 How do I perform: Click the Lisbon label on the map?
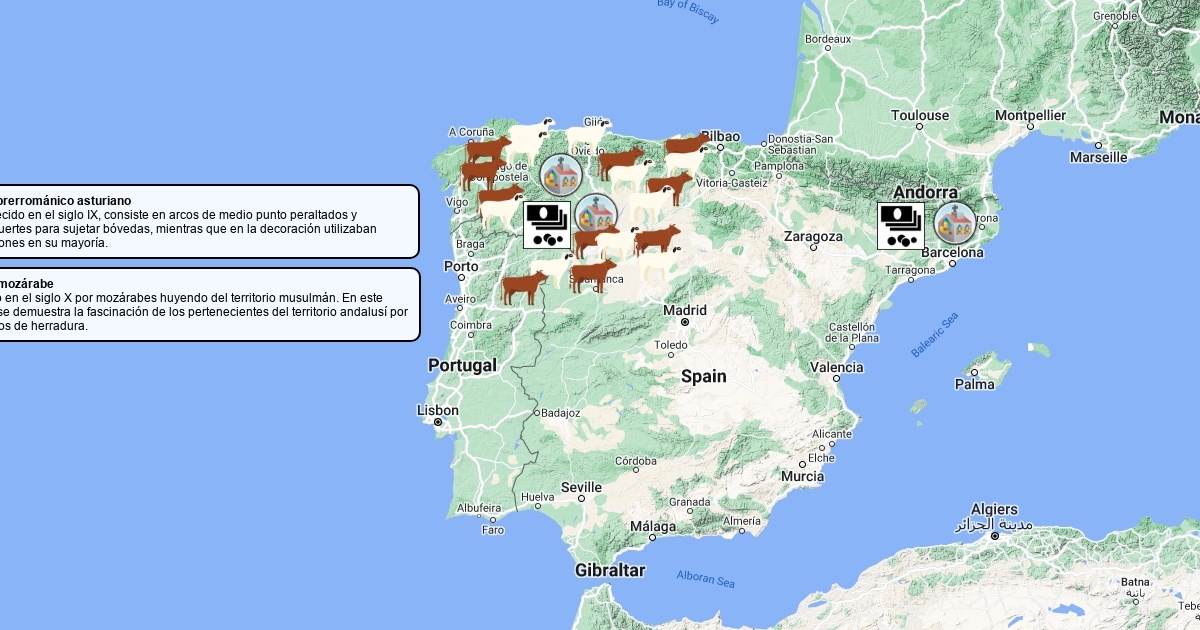[x=438, y=411]
